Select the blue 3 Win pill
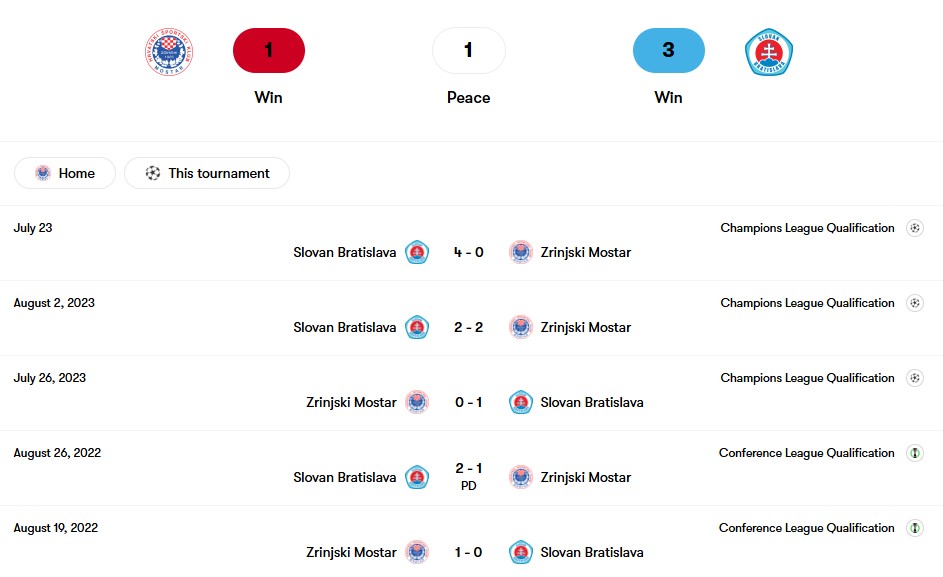This screenshot has width=943, height=577. click(669, 51)
